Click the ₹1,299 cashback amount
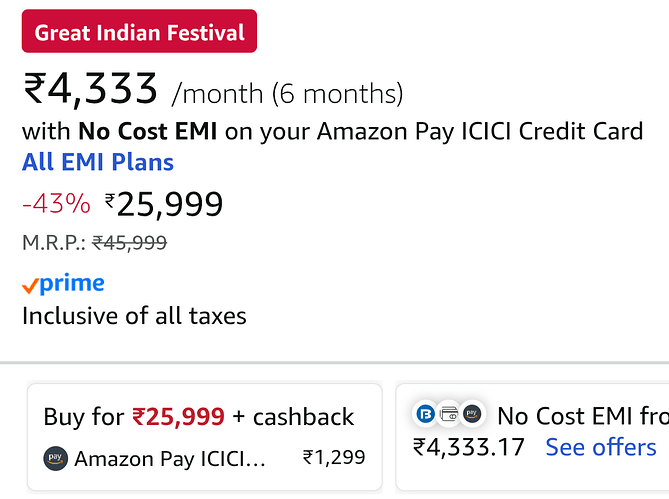Image resolution: width=669 pixels, height=499 pixels. [x=333, y=459]
